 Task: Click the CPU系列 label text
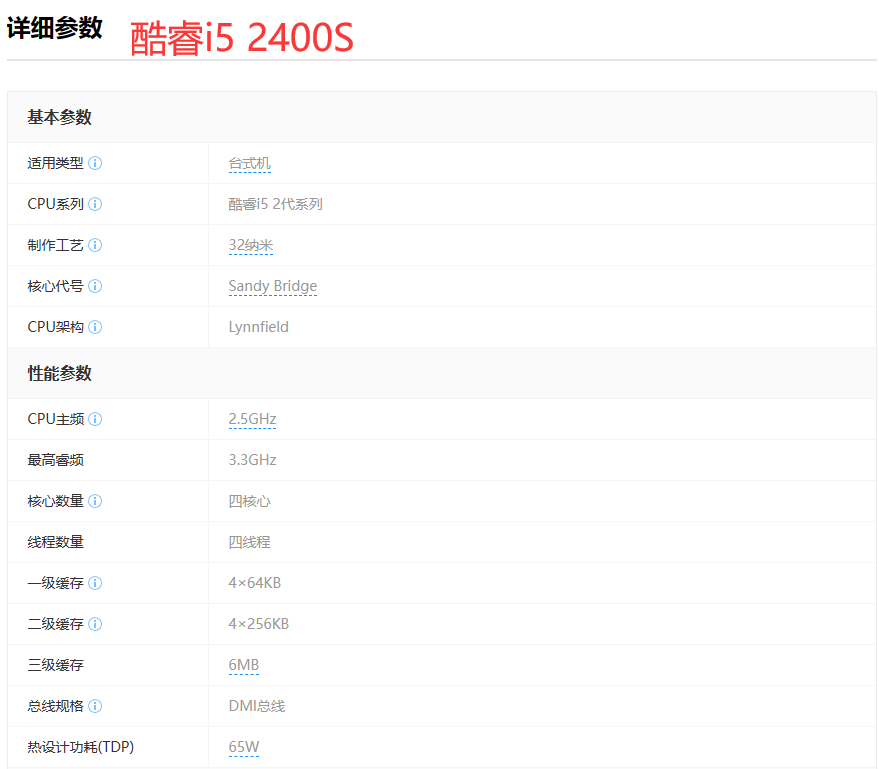55,204
